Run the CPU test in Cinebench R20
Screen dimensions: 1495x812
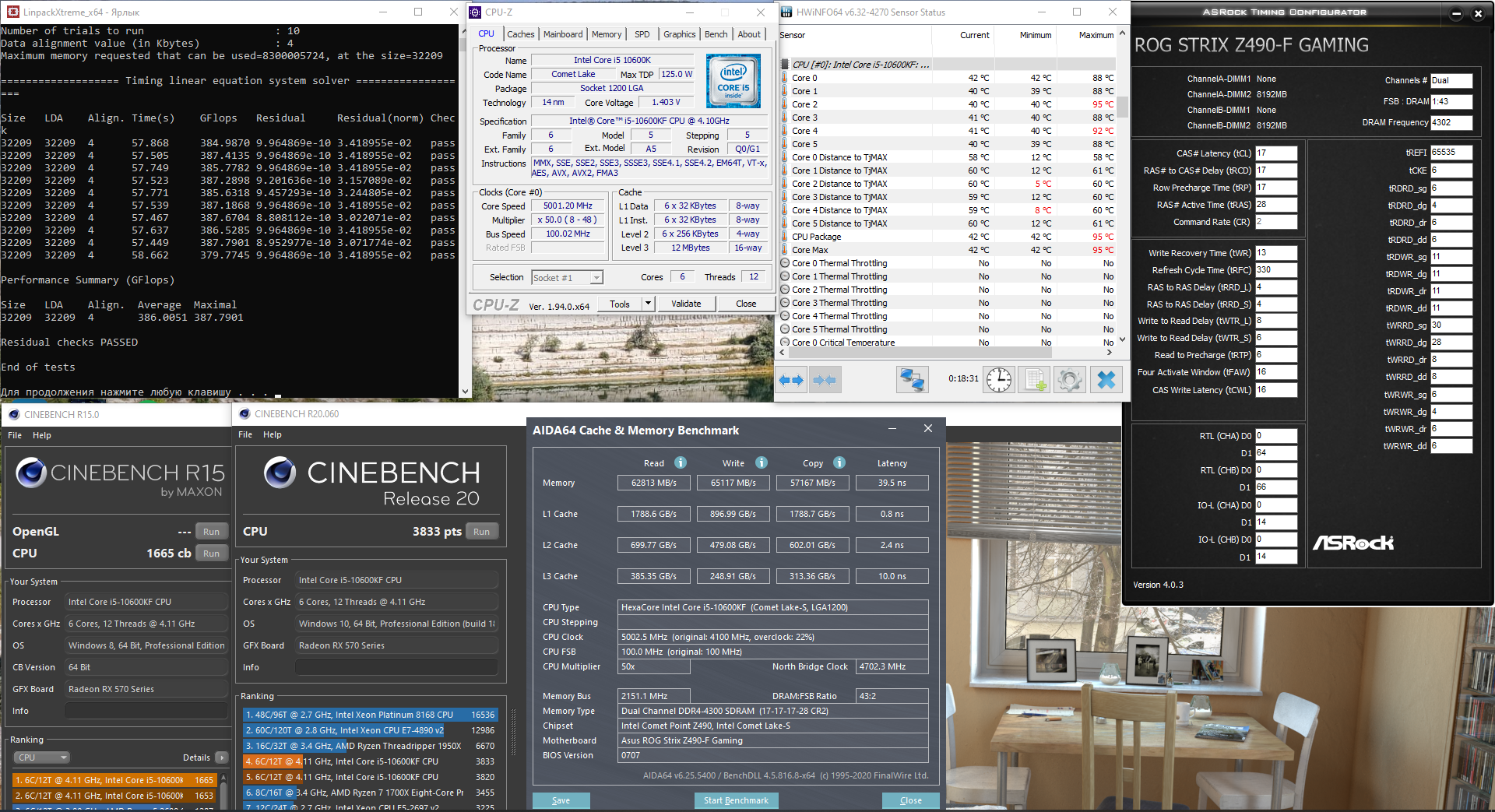(x=482, y=532)
